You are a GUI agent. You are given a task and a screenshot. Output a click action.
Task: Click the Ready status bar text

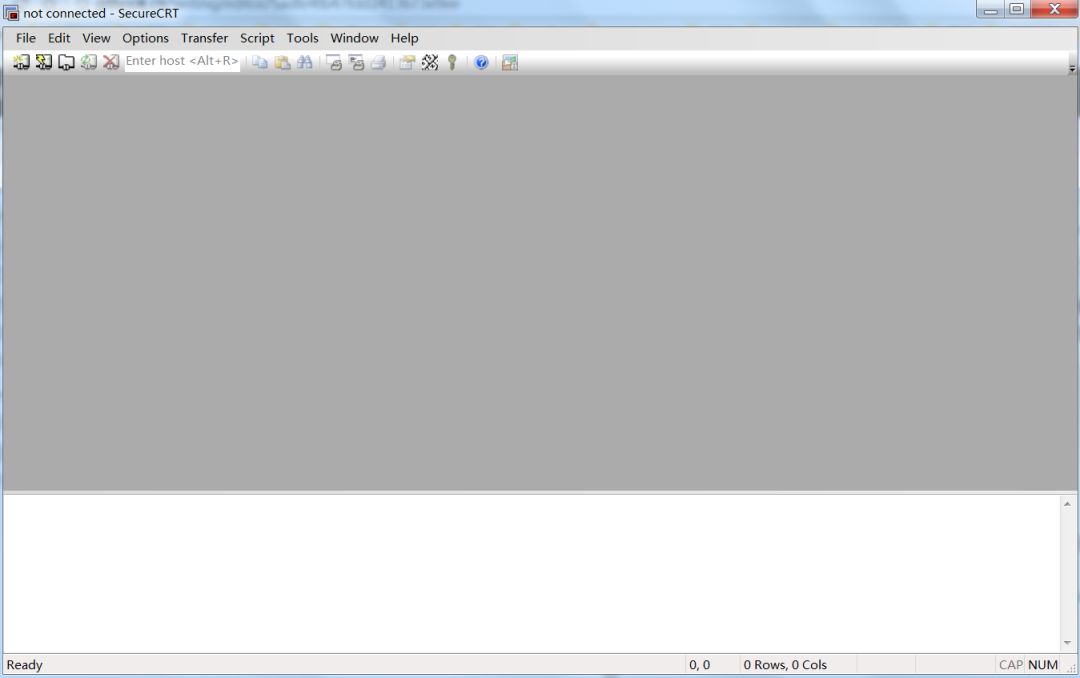(25, 665)
